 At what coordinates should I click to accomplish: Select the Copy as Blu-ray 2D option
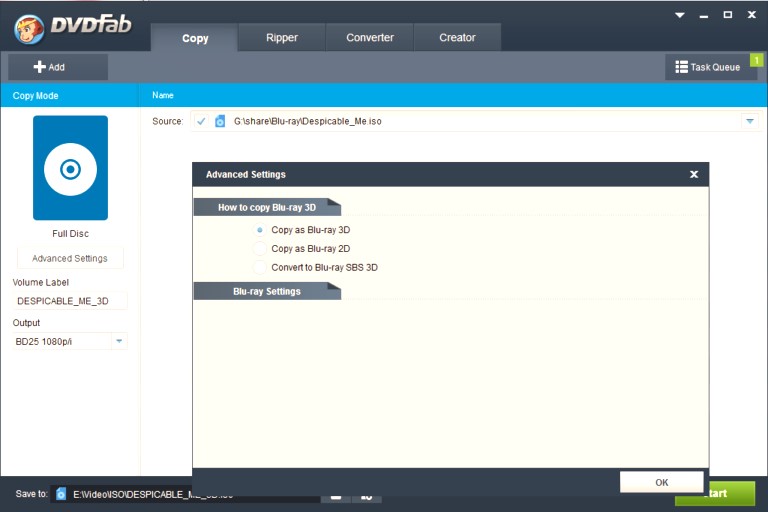[260, 248]
